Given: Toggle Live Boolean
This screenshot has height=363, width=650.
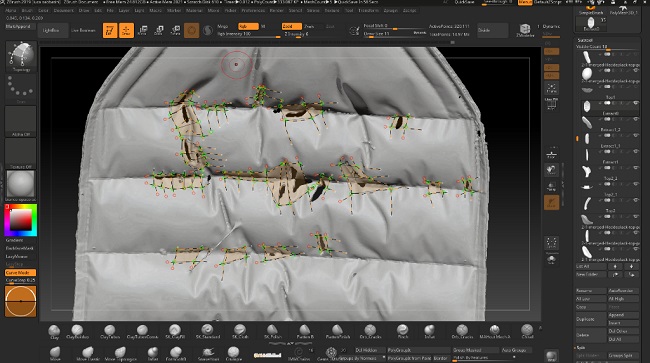Looking at the screenshot, I should (x=83, y=30).
